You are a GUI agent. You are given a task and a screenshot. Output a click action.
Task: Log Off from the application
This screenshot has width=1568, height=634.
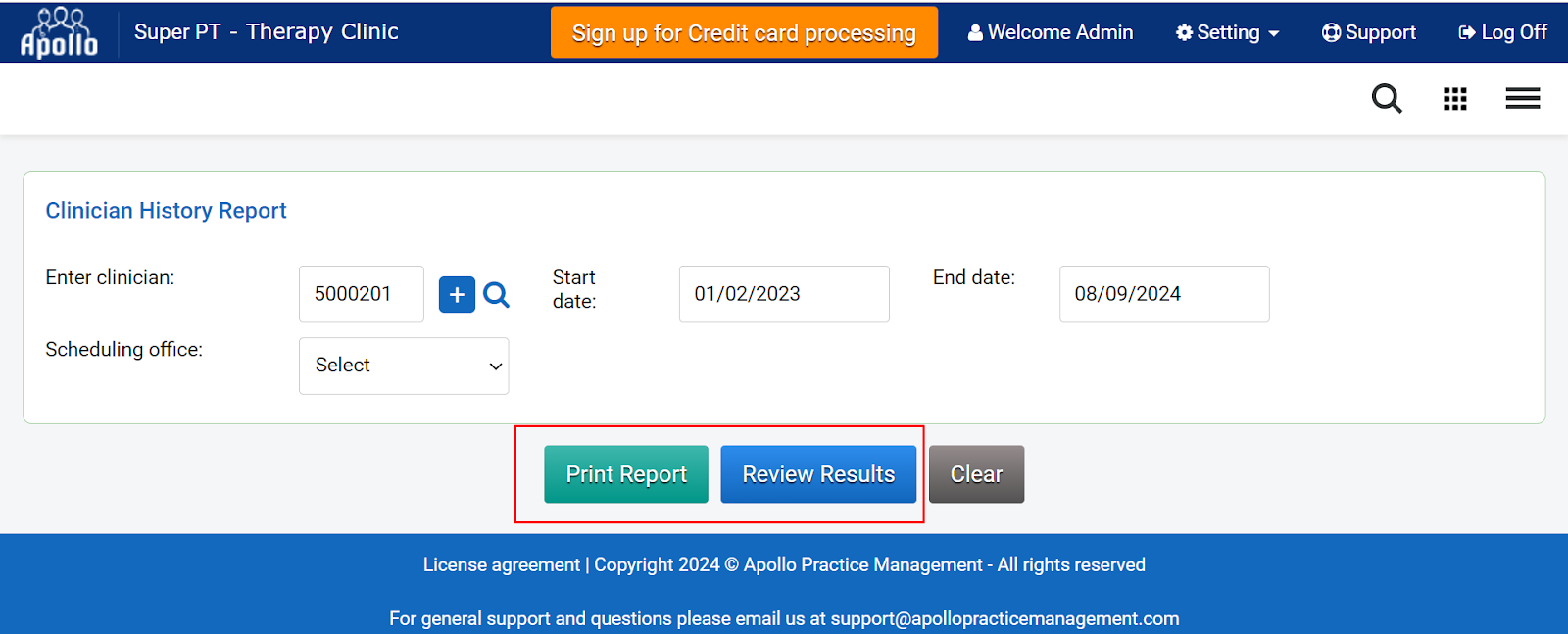tap(1503, 33)
